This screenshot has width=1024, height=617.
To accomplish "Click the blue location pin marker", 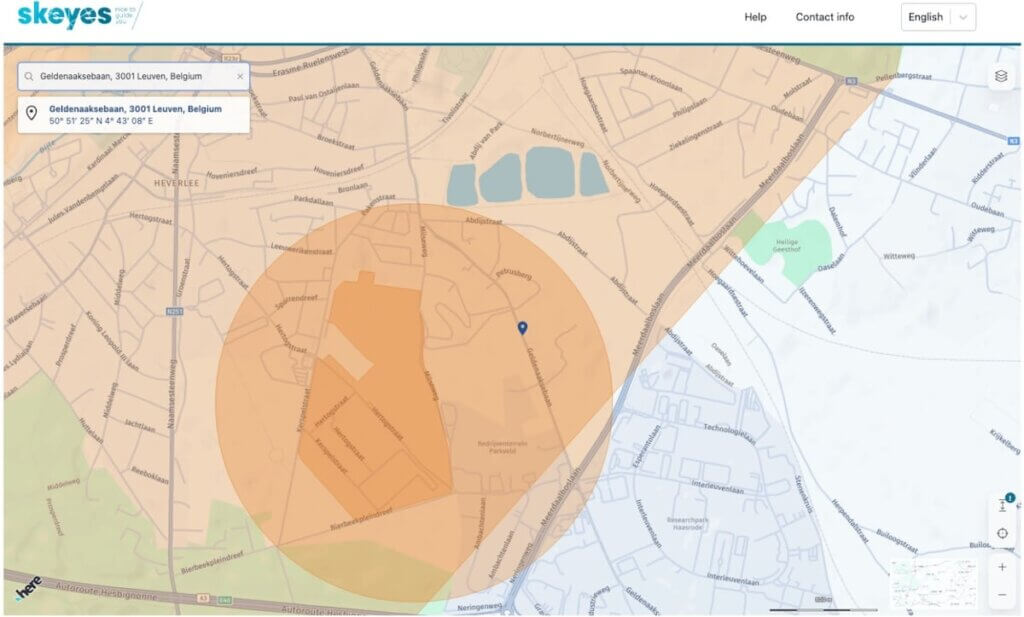I will 522,328.
